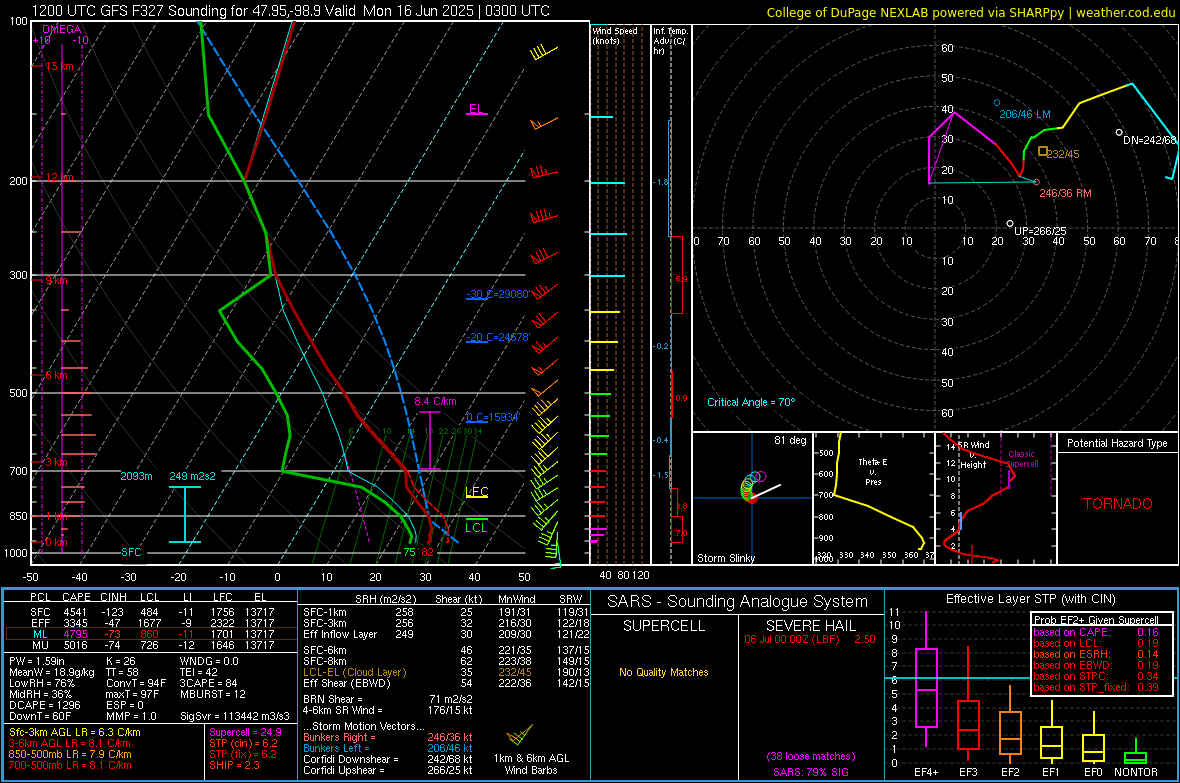Click the '-30 C=29080'' height label
Viewport: 1180px width, 783px height.
tap(498, 294)
